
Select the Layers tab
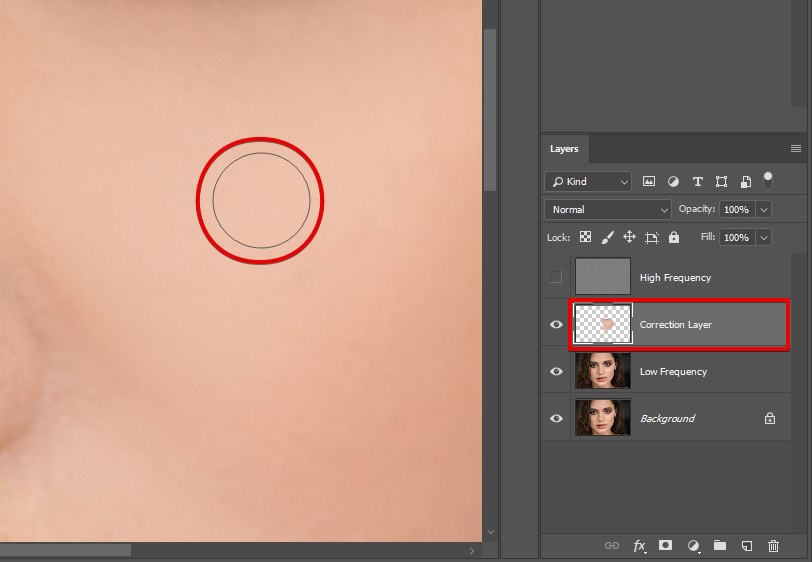(564, 149)
